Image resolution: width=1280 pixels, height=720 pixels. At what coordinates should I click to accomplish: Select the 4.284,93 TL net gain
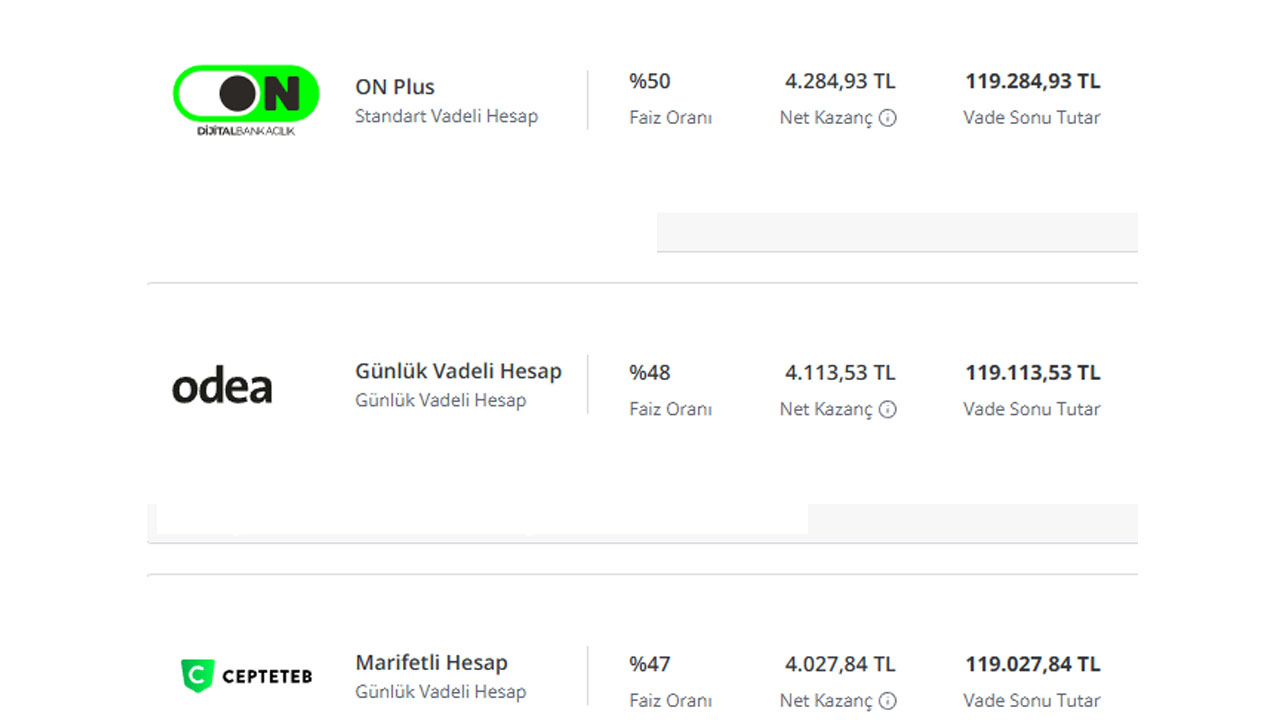coord(840,81)
